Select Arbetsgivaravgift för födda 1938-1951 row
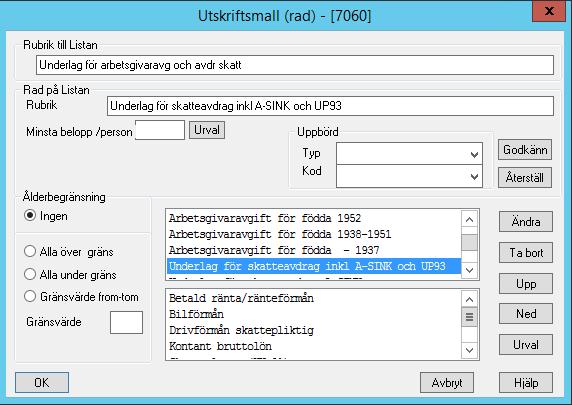Screen dimensions: 572x405 [x=314, y=234]
